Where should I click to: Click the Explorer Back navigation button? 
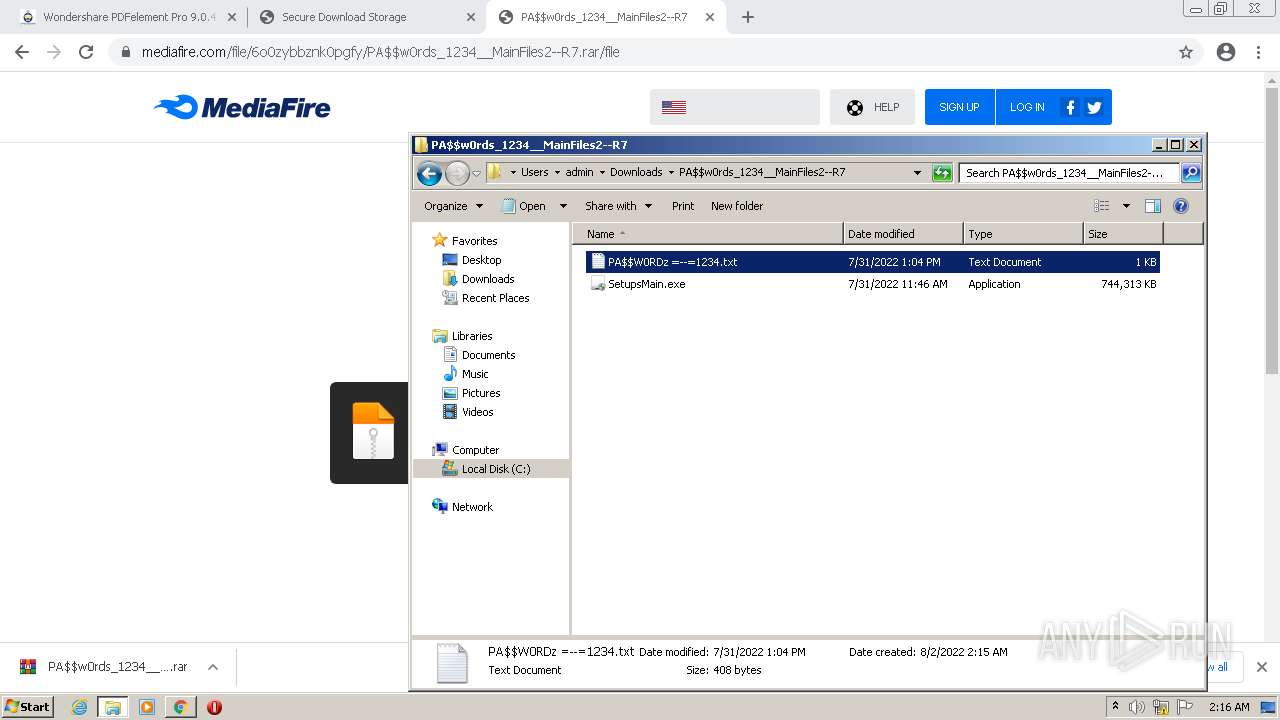coord(429,173)
